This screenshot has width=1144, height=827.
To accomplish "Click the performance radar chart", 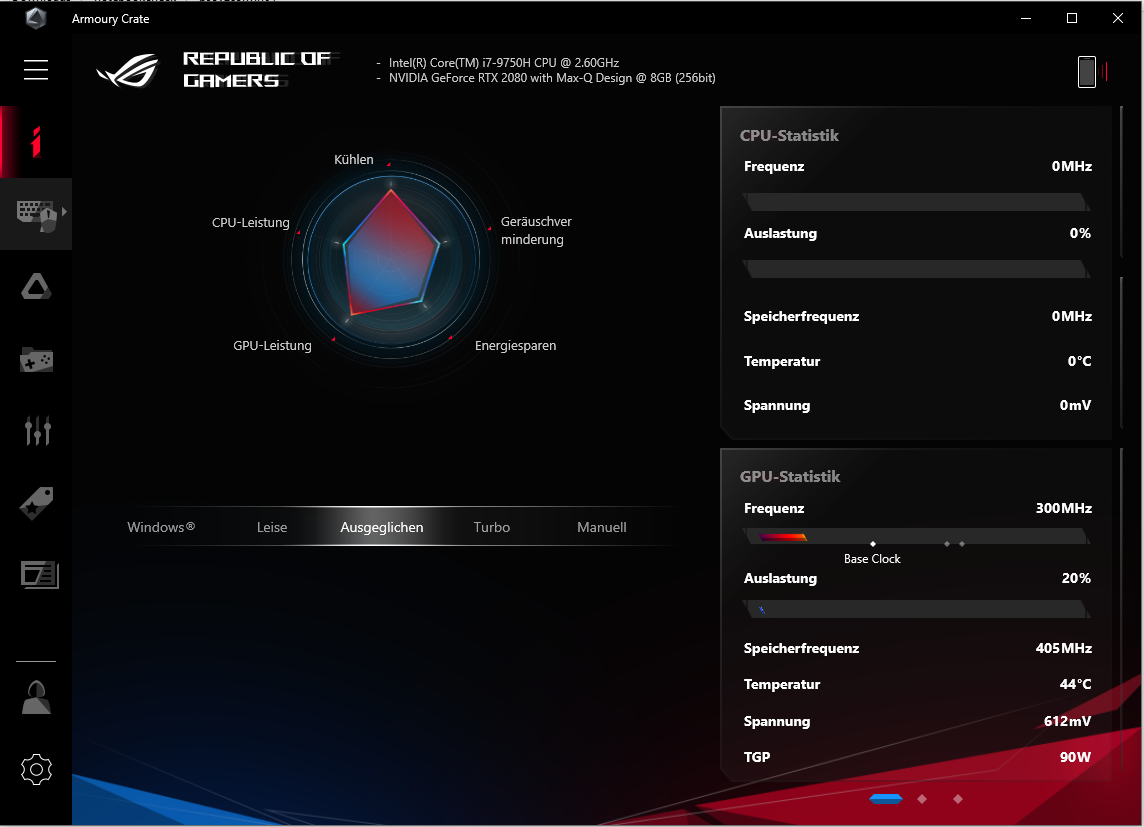I will 391,260.
